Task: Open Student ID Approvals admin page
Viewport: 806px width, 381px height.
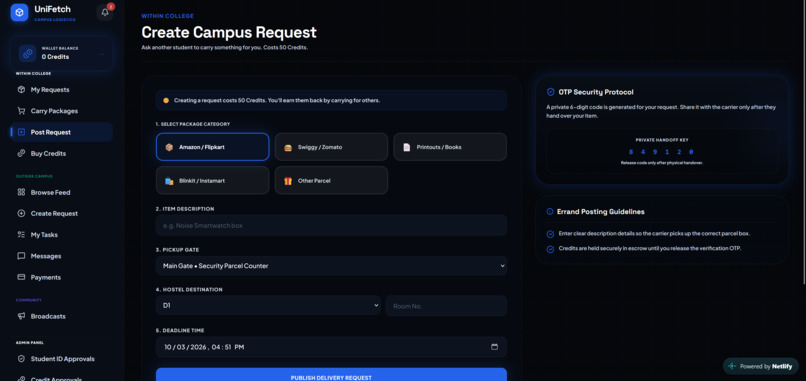Action: (x=62, y=359)
